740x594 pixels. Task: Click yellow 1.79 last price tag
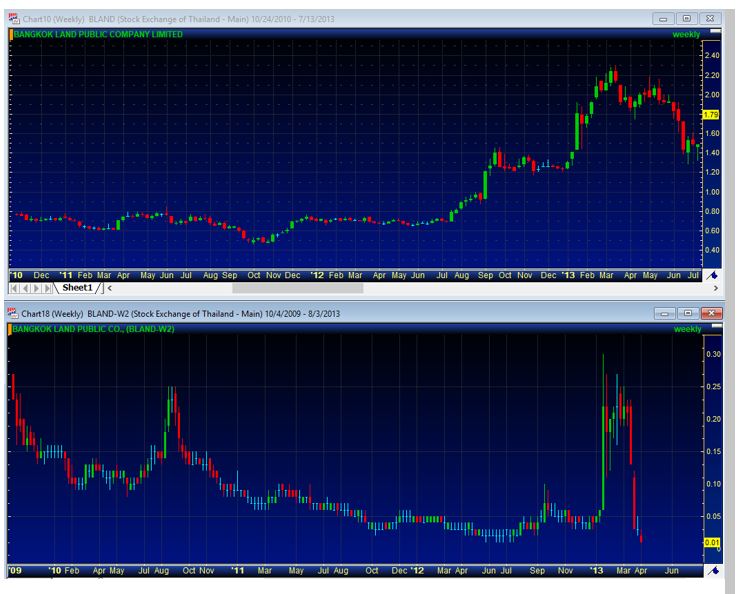point(712,115)
